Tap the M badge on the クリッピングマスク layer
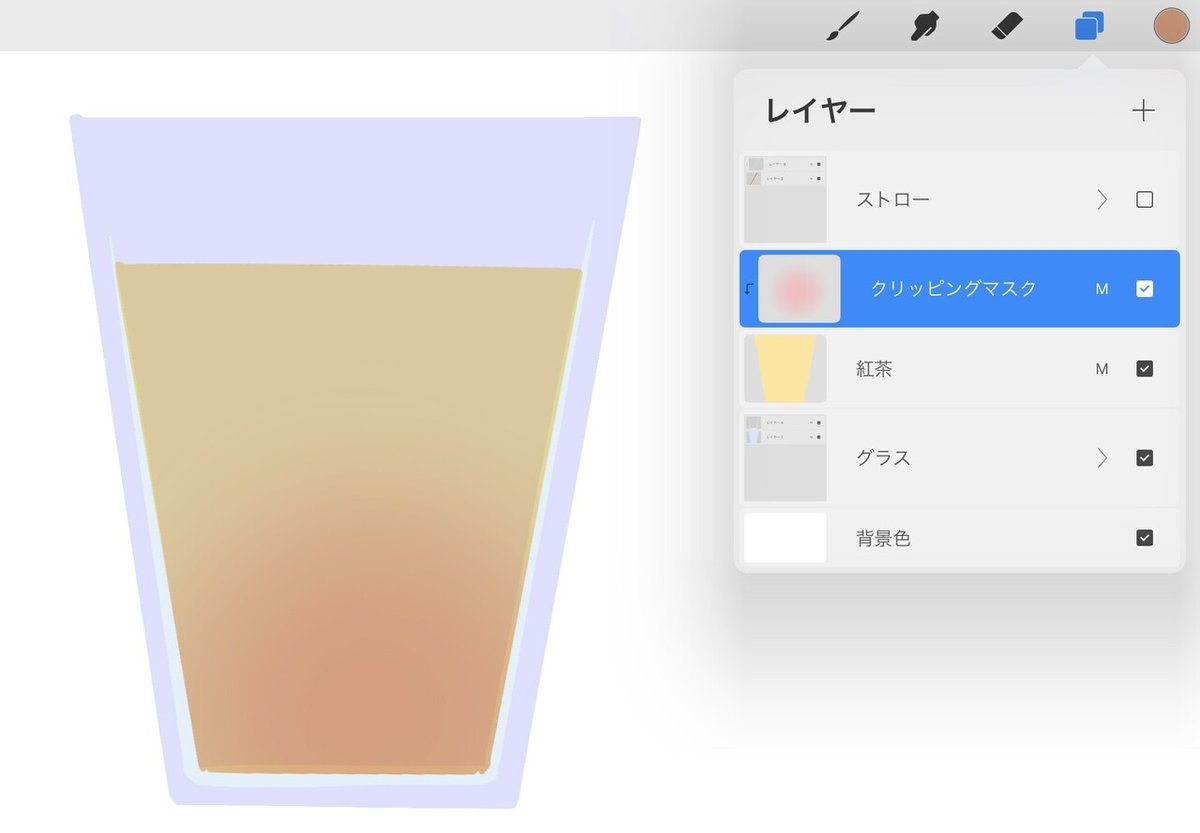The image size is (1200, 833). (1102, 288)
